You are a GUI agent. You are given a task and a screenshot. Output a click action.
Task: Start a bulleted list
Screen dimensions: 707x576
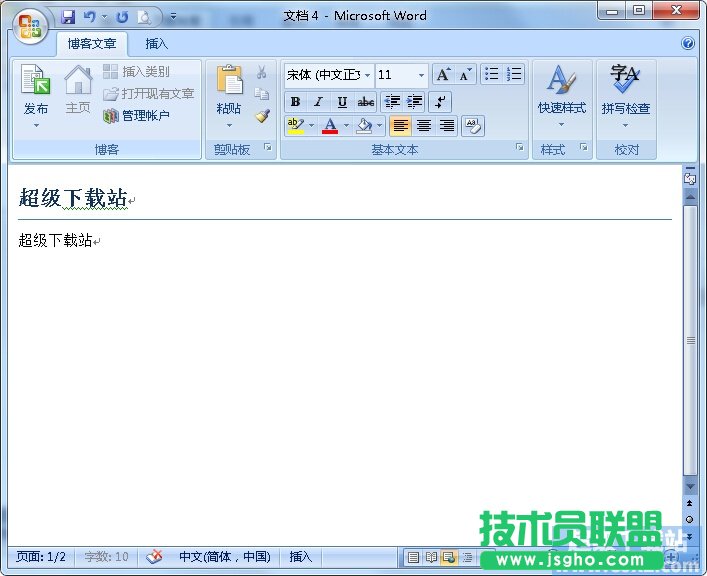491,74
